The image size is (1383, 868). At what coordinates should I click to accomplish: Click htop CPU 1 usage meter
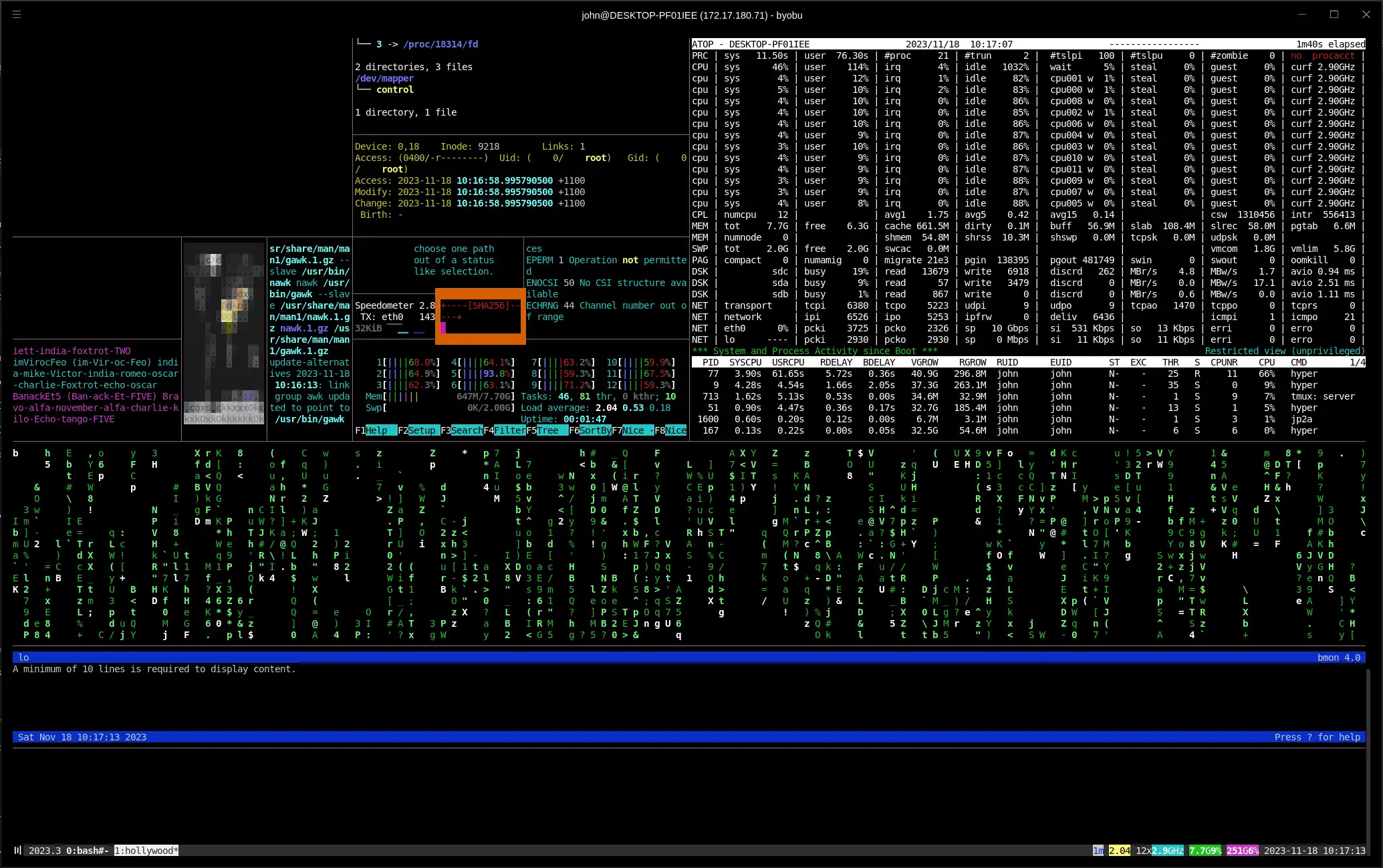tap(408, 362)
